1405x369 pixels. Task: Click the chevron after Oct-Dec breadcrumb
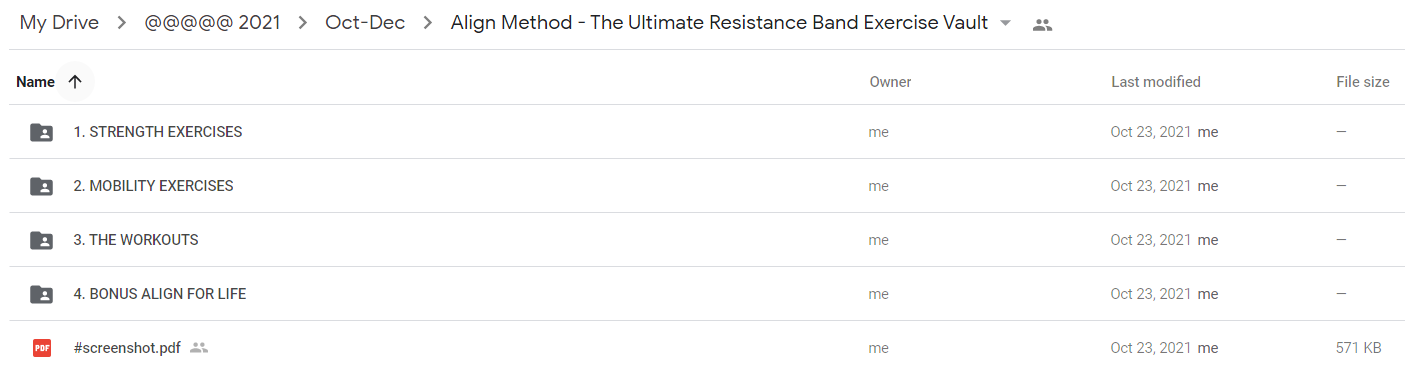coord(428,23)
